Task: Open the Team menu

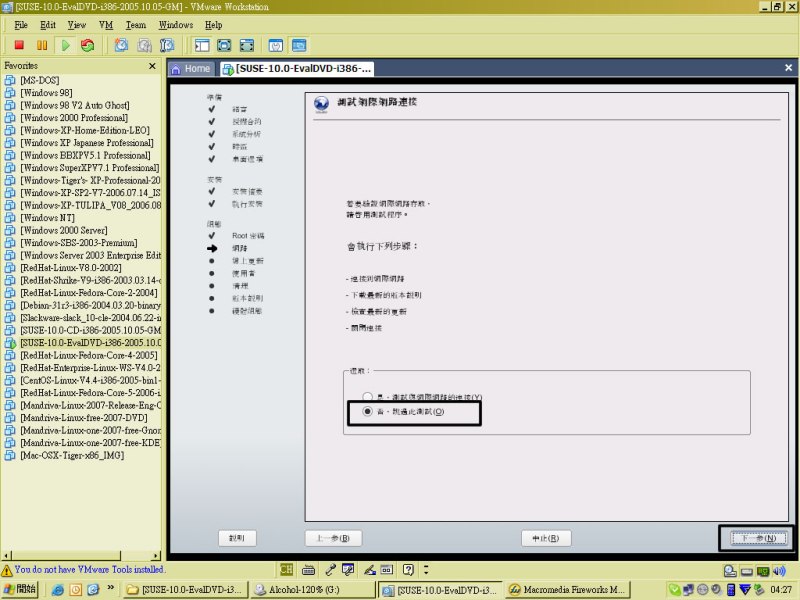Action: pos(136,25)
